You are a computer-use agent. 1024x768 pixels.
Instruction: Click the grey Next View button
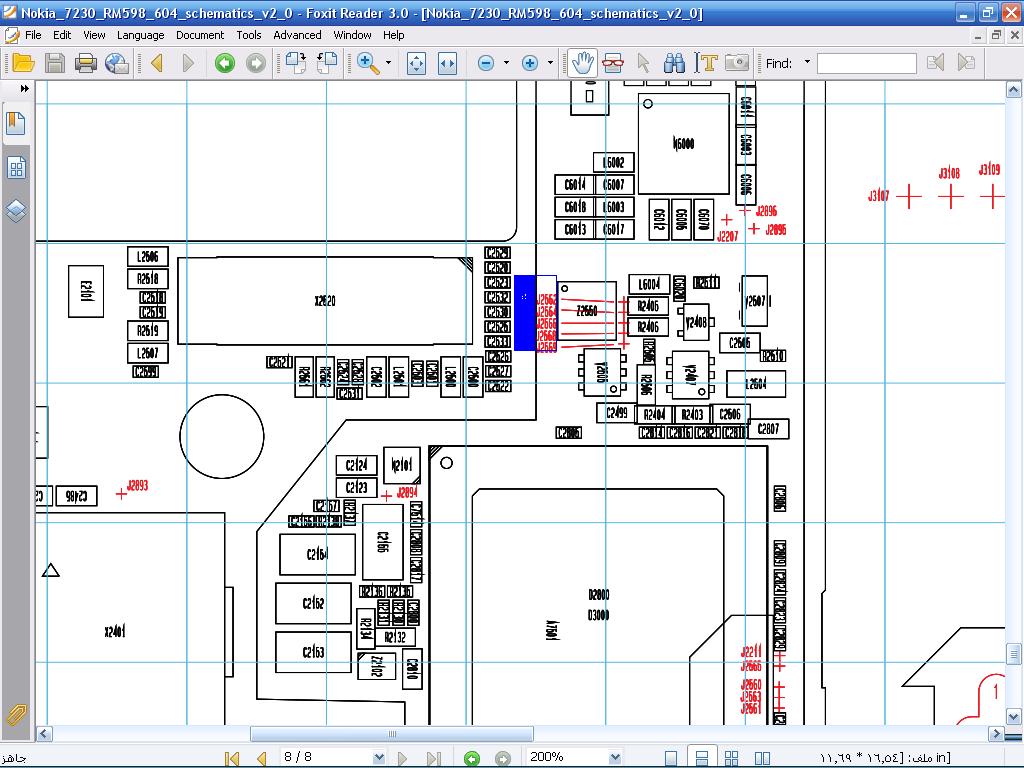pyautogui.click(x=256, y=63)
